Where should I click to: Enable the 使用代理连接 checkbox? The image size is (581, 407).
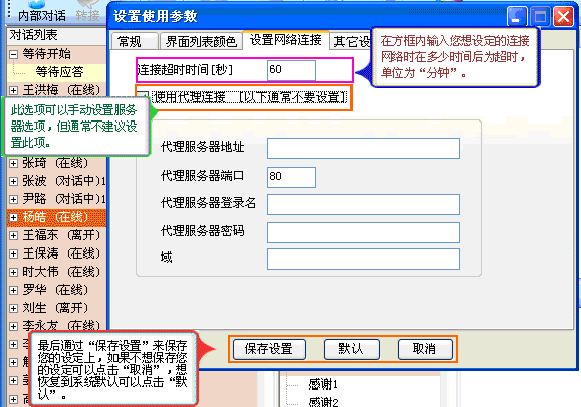tap(144, 96)
